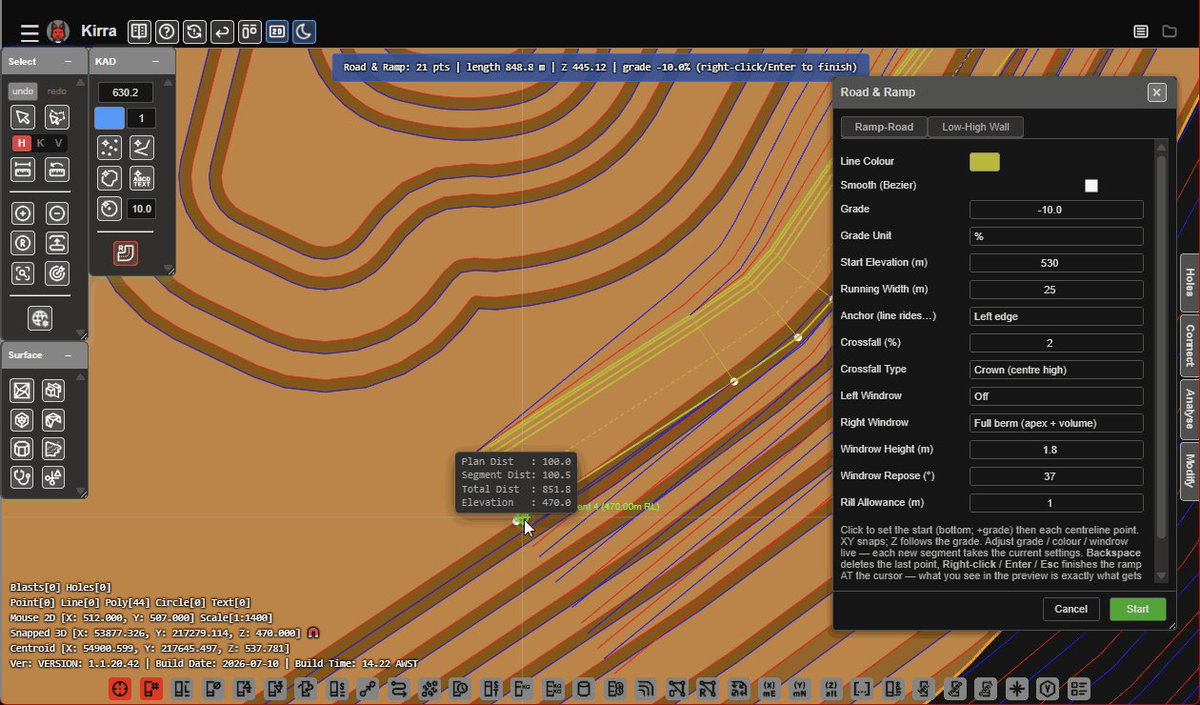Open the Line Colour yellow swatch
The width and height of the screenshot is (1200, 705).
(984, 162)
